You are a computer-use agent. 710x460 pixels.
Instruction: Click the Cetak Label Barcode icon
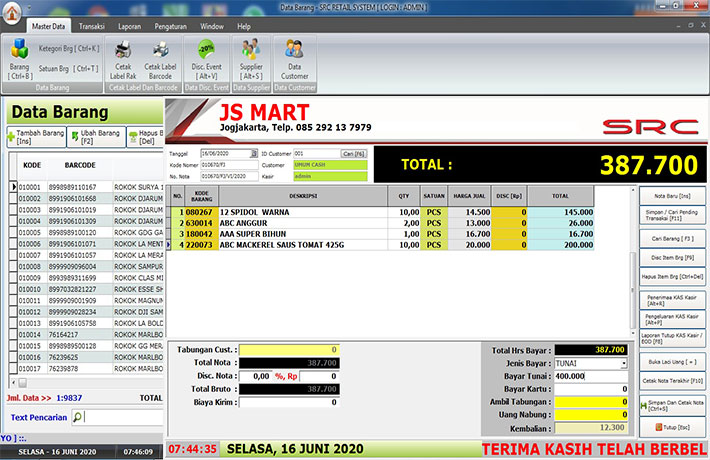click(x=160, y=59)
